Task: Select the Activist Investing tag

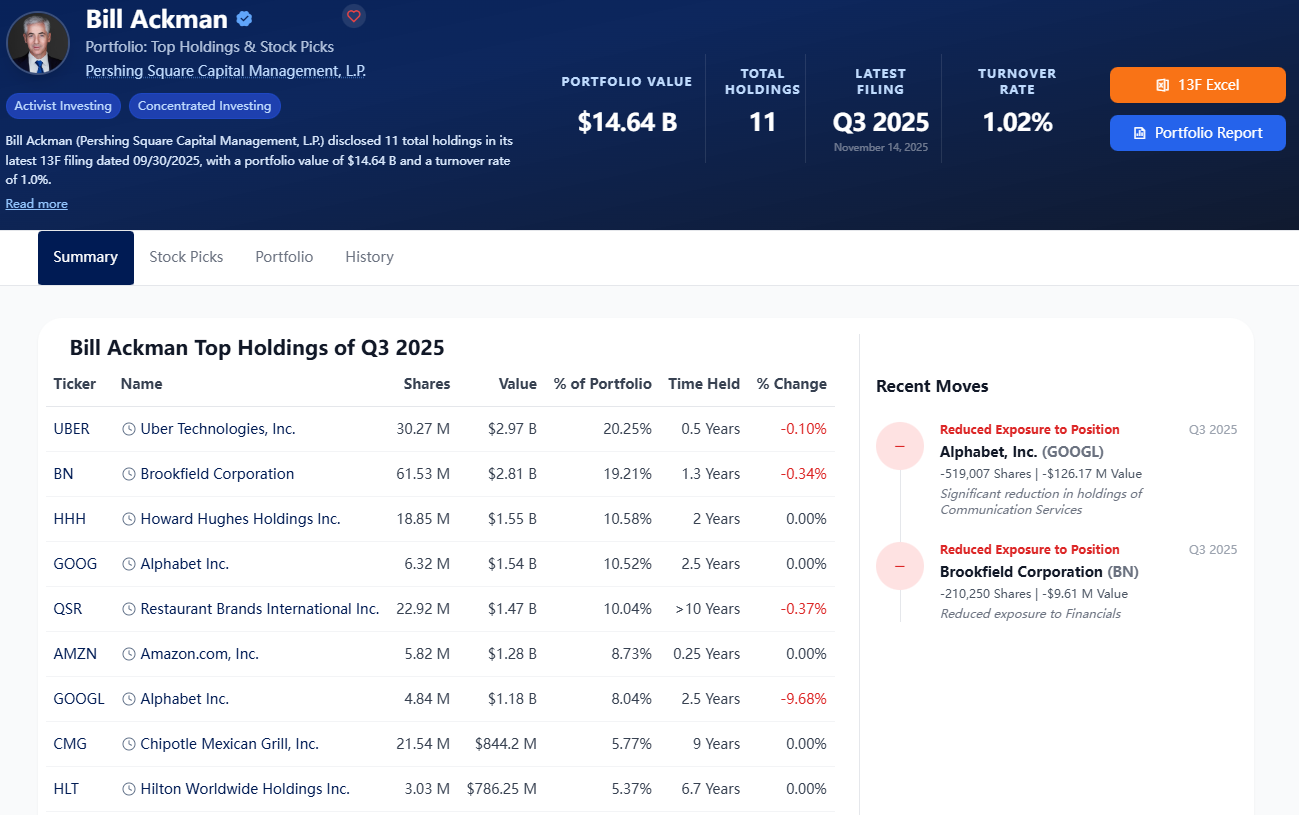Action: click(63, 106)
